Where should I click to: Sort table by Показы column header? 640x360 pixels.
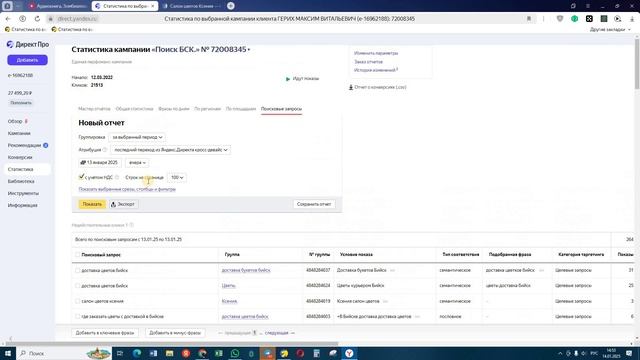point(625,255)
